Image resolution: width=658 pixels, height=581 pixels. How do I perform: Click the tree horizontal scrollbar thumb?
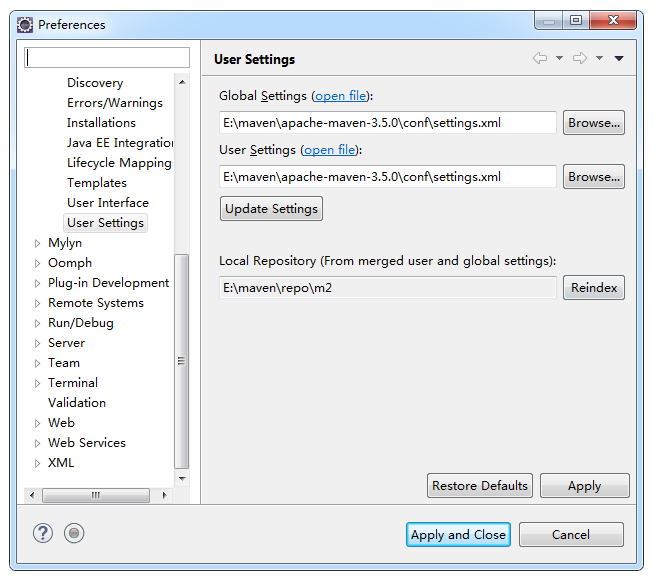point(96,495)
